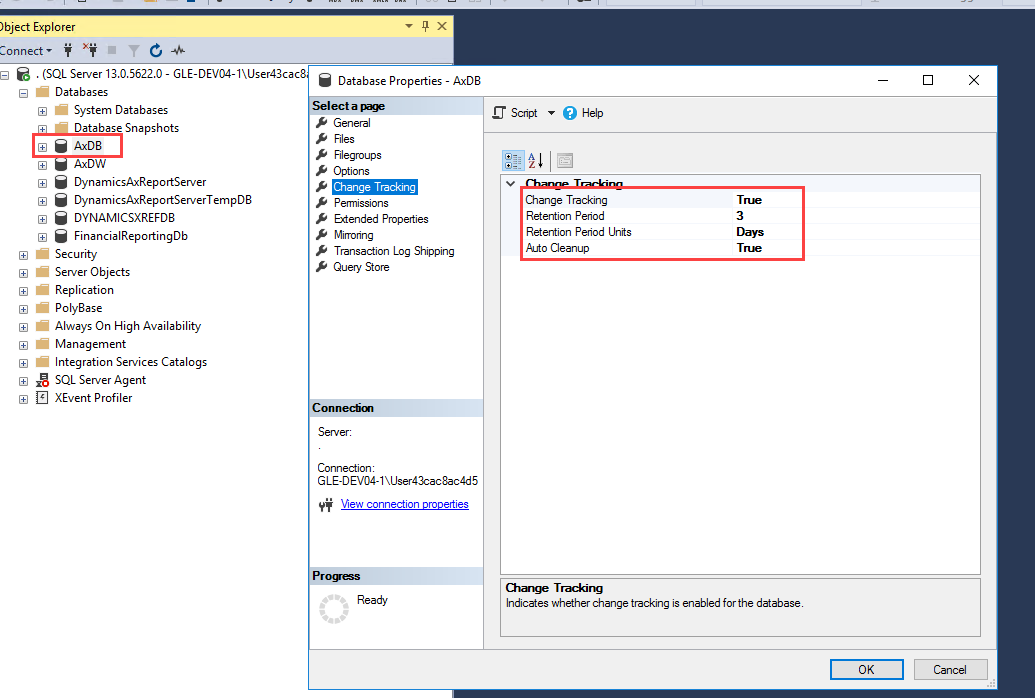Click the XEvent Profiler icon

point(42,398)
